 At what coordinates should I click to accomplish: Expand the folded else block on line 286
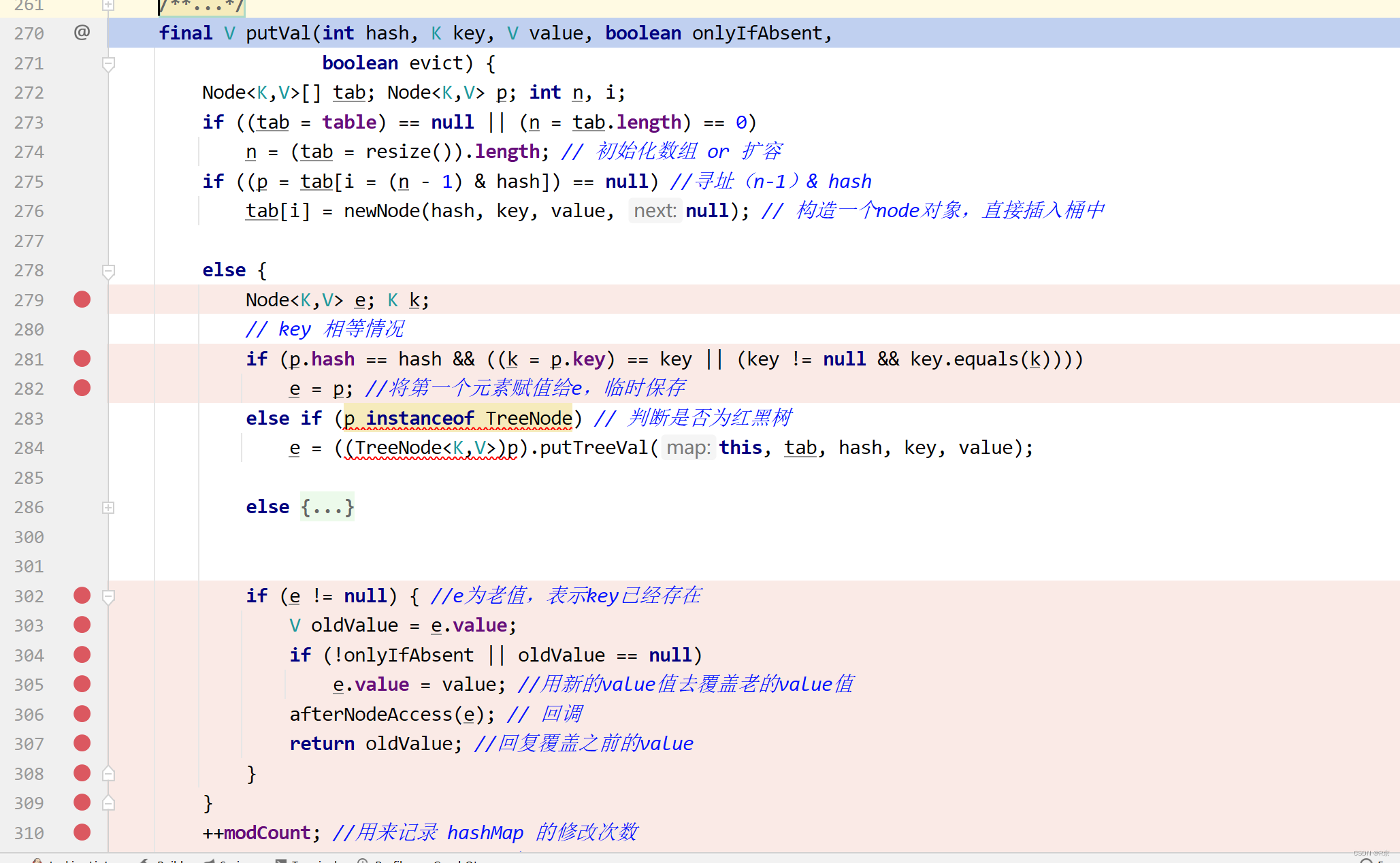108,508
